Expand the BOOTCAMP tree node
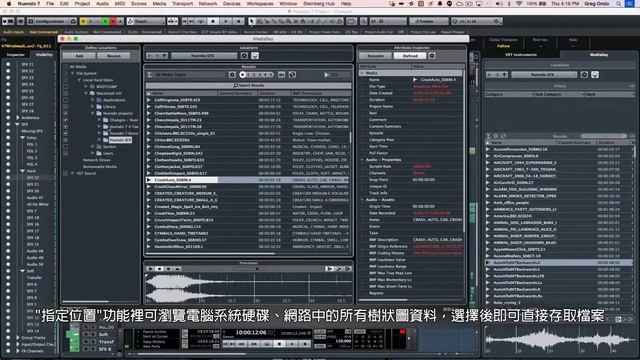 point(86,87)
